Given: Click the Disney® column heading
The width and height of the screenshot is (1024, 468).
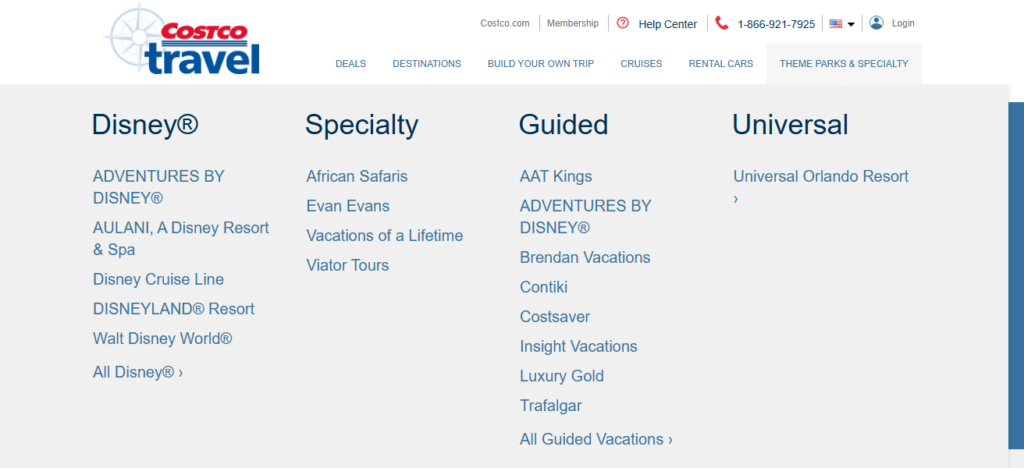Looking at the screenshot, I should (x=145, y=124).
